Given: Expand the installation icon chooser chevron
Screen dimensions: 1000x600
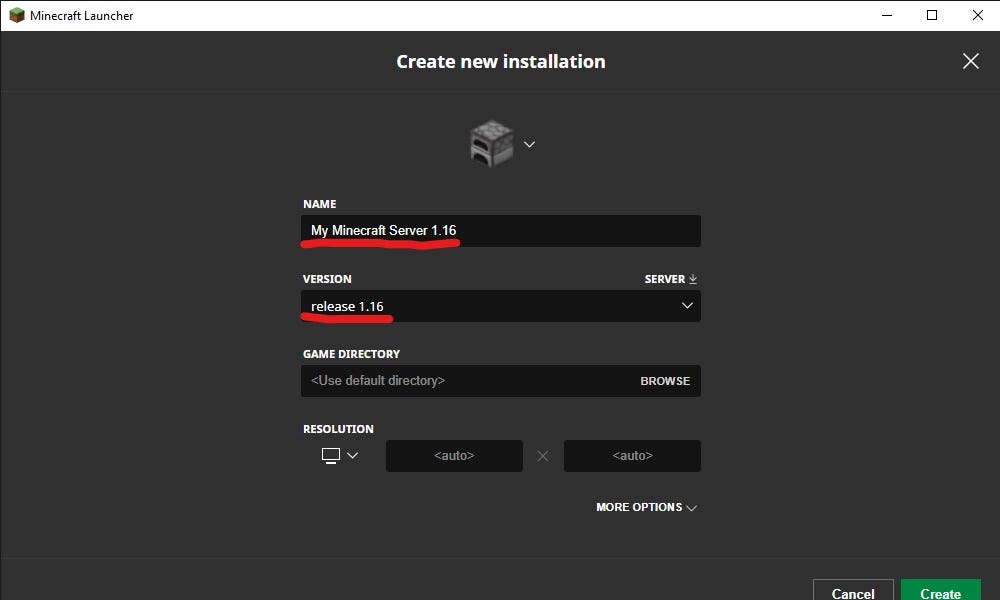Looking at the screenshot, I should click(529, 144).
